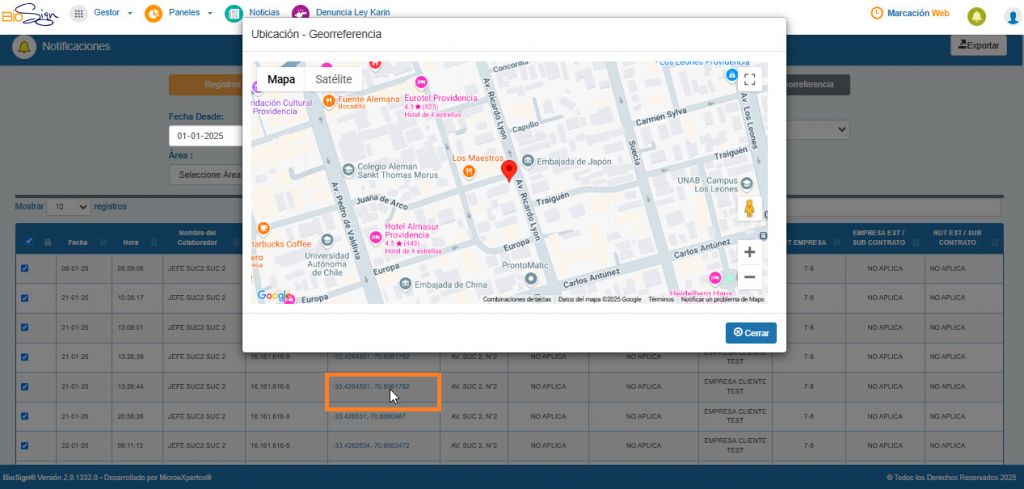Open coordinates link in 21-01-25 13:26:44 row
The width and height of the screenshot is (1024, 489).
tap(371, 387)
